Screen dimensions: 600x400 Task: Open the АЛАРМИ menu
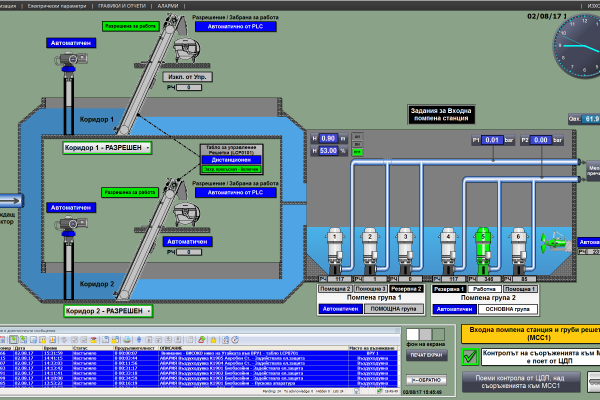(x=168, y=6)
